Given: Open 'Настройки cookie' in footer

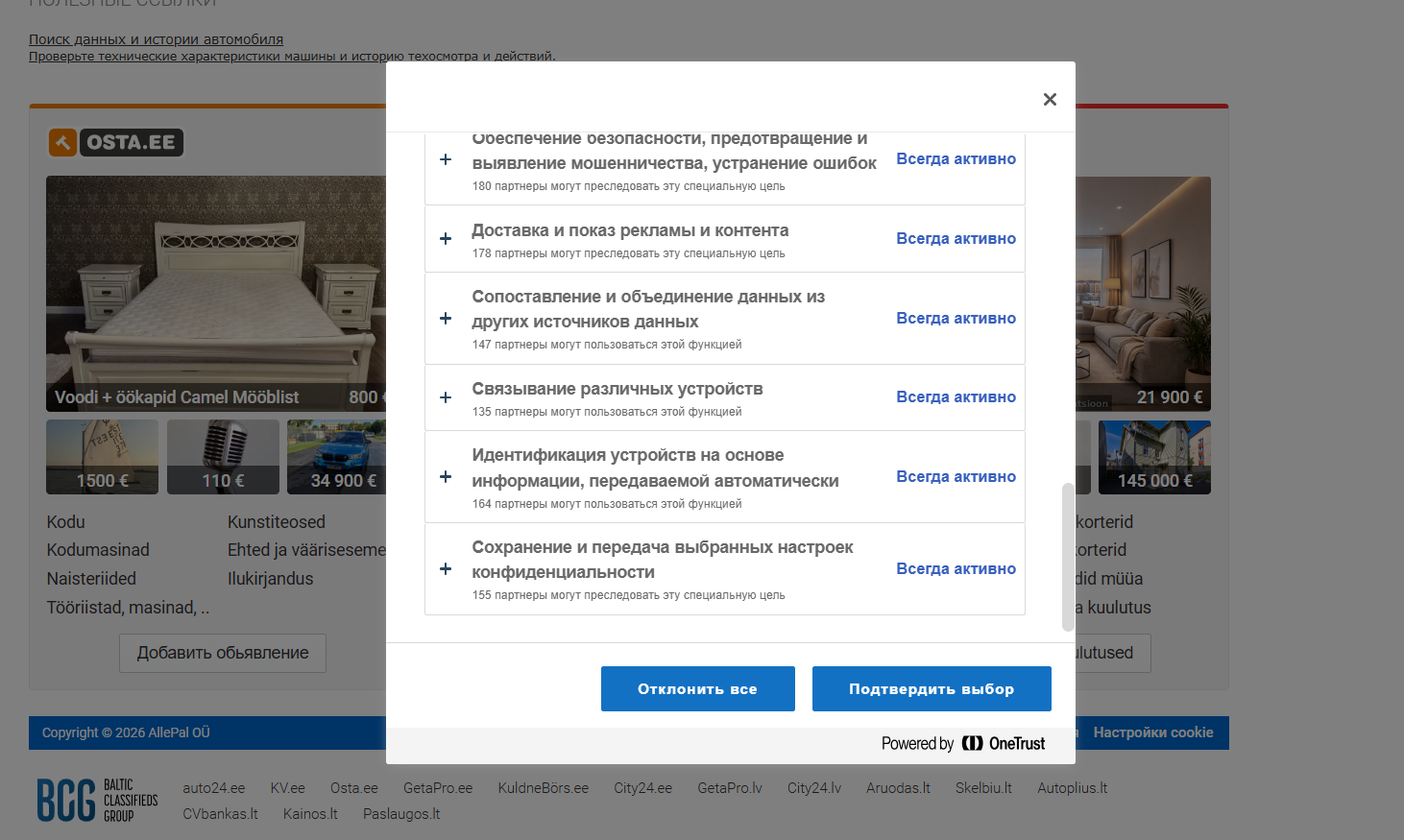Looking at the screenshot, I should pyautogui.click(x=1153, y=732).
